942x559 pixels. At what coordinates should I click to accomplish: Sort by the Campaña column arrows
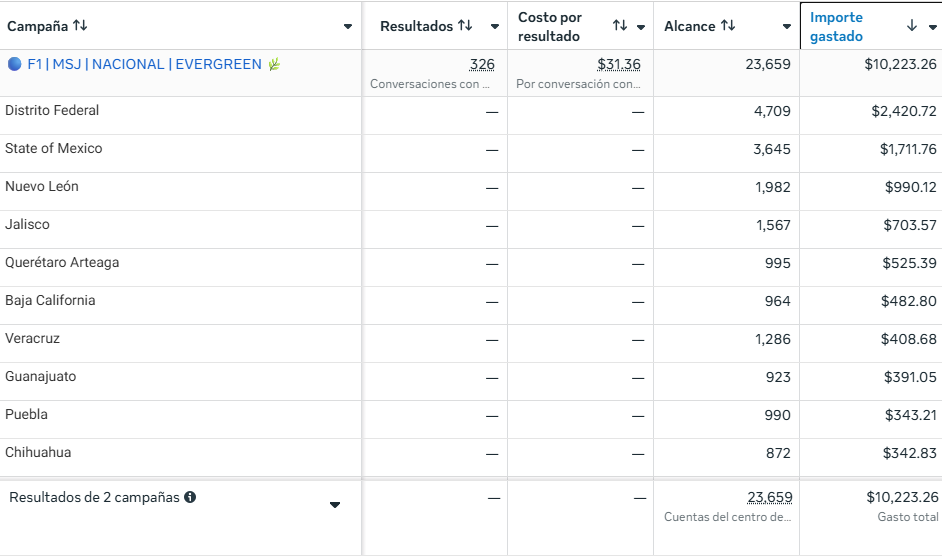[x=80, y=26]
